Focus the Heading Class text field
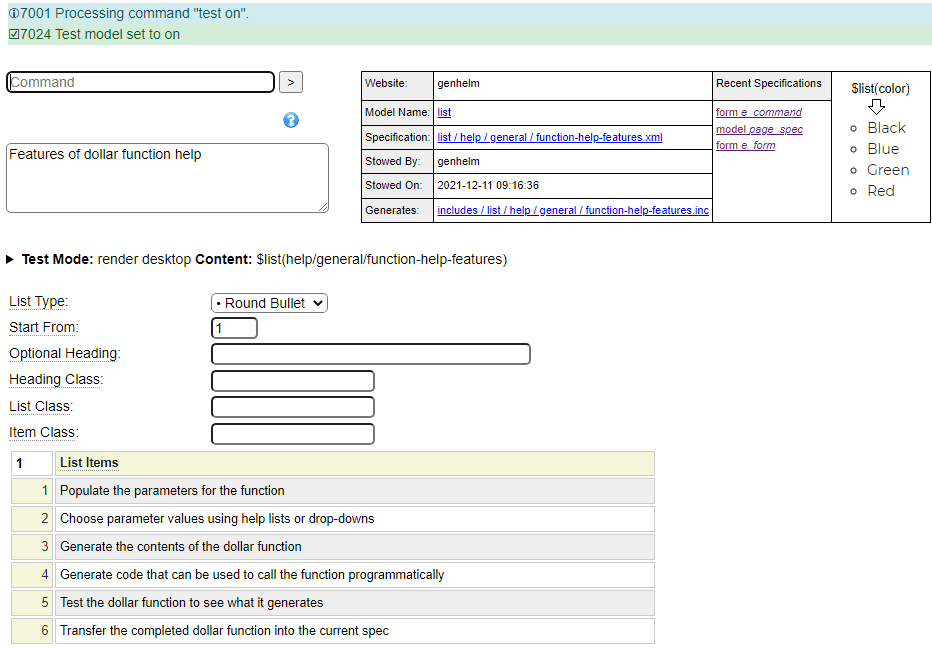 click(x=293, y=381)
